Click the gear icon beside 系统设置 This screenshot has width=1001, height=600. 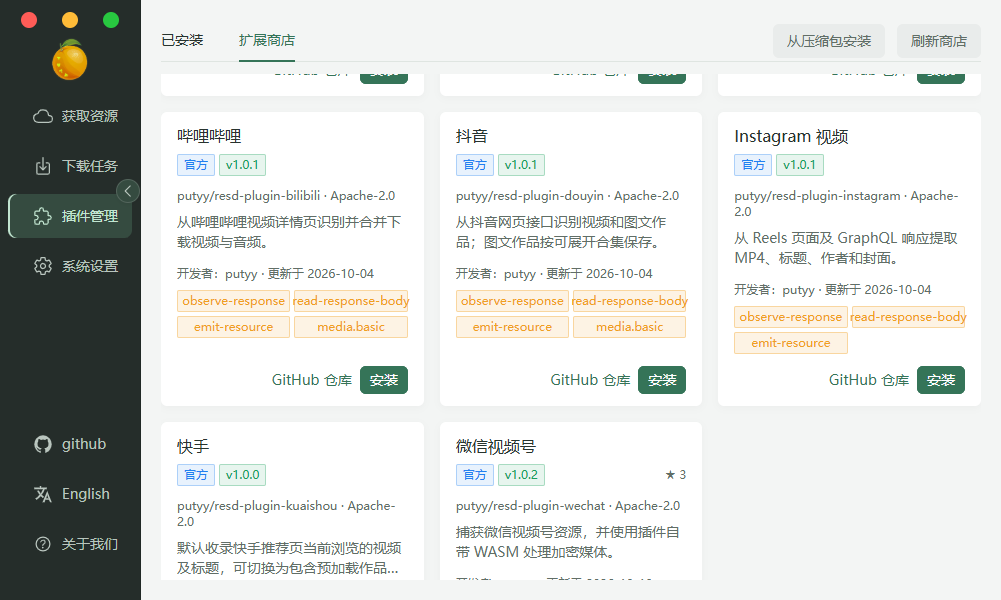[x=43, y=266]
